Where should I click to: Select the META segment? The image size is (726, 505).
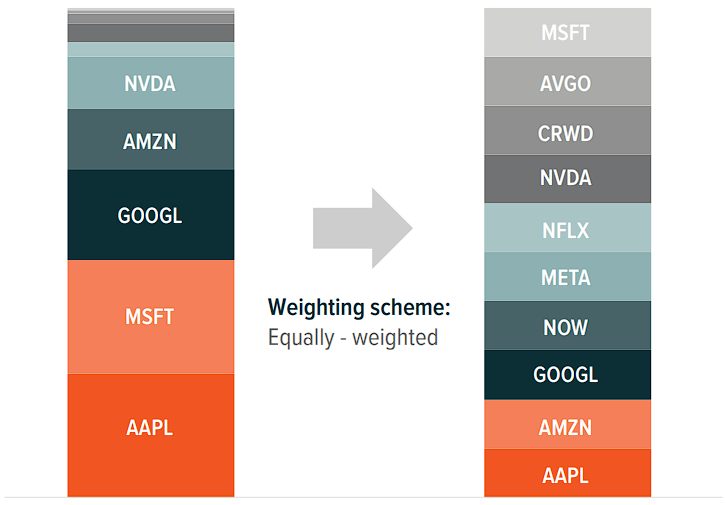567,277
